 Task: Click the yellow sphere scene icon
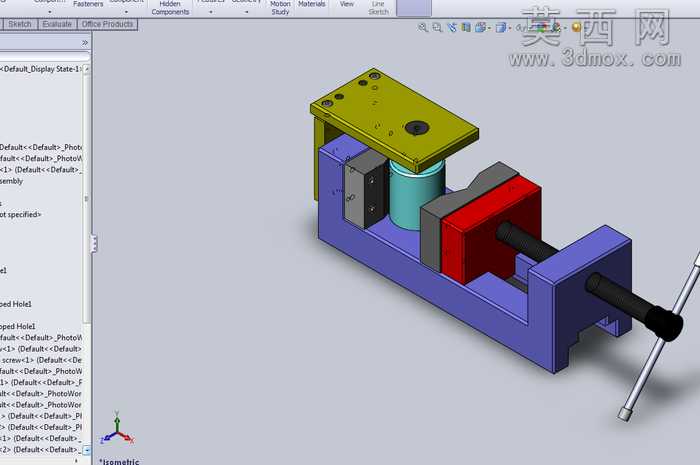575,28
